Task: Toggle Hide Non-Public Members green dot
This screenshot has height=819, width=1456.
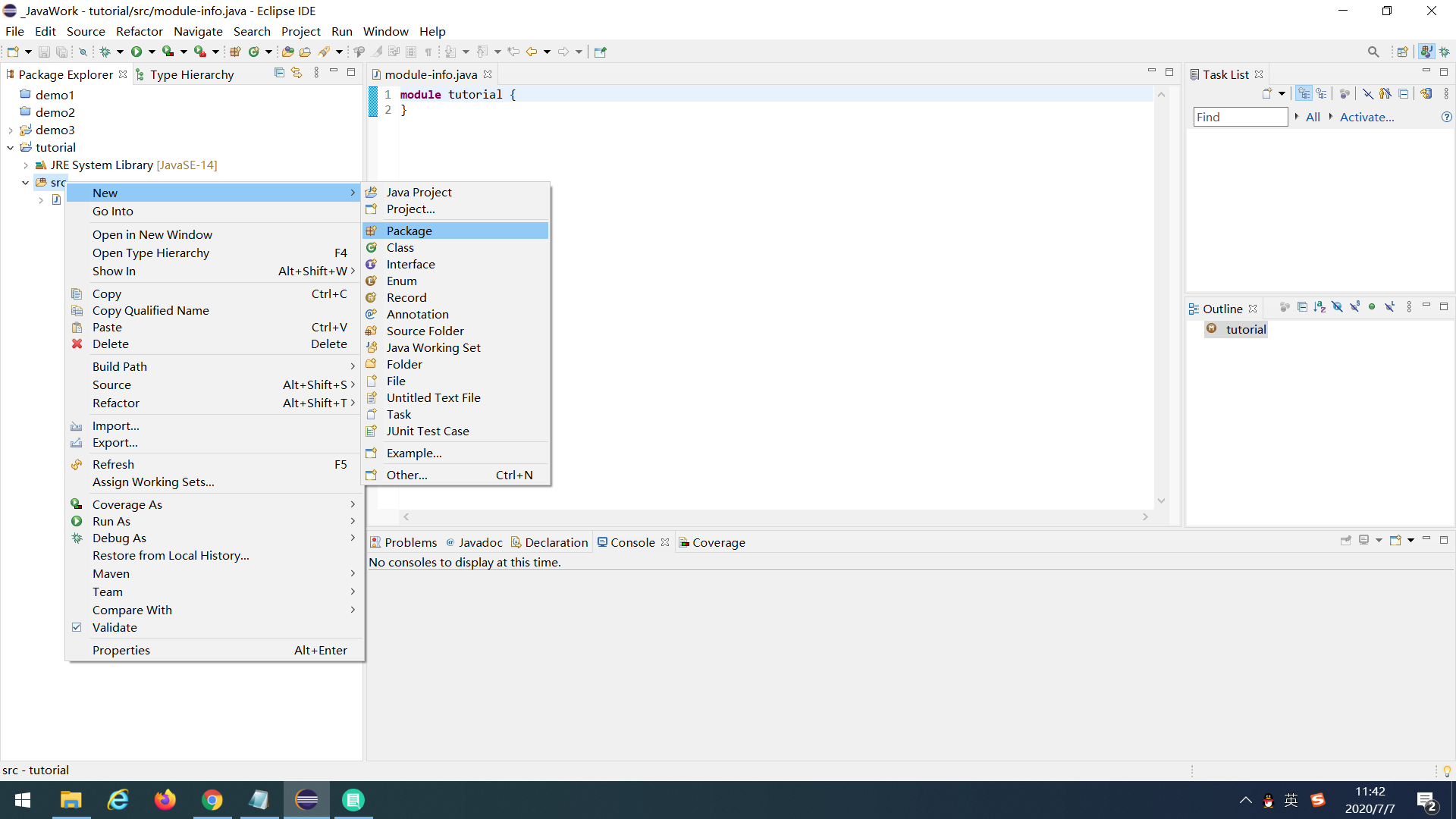Action: click(x=1372, y=307)
